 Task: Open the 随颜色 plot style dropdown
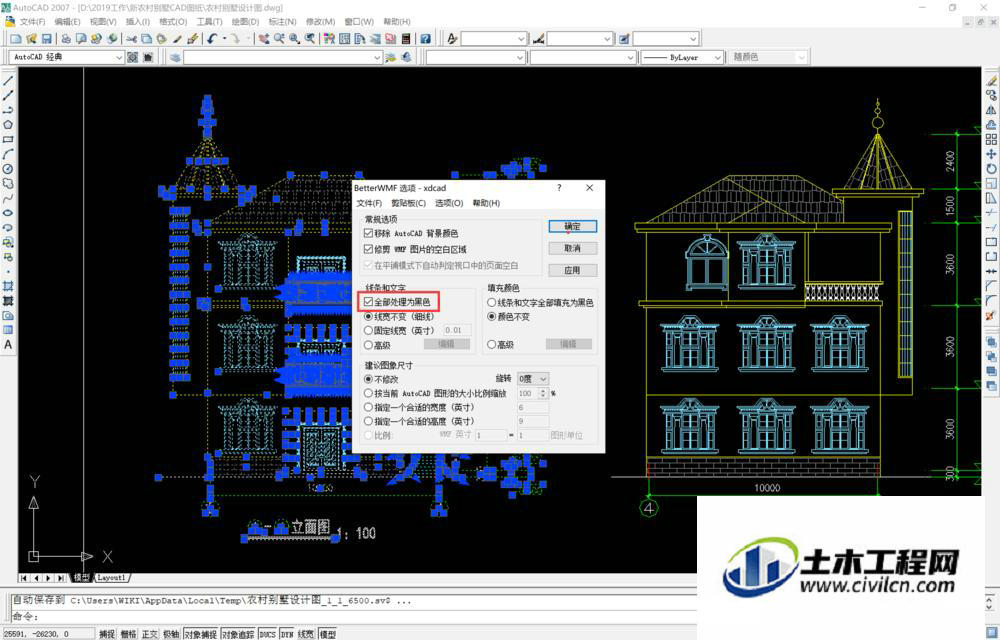tap(768, 57)
